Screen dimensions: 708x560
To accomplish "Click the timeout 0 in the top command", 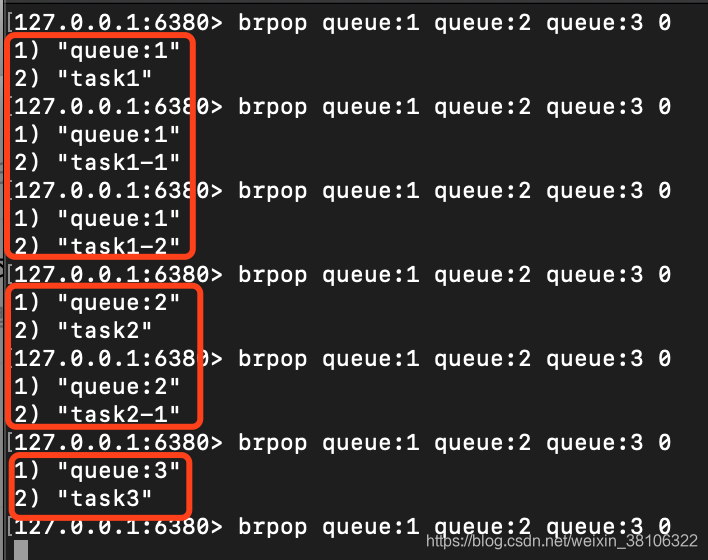I will point(665,23).
